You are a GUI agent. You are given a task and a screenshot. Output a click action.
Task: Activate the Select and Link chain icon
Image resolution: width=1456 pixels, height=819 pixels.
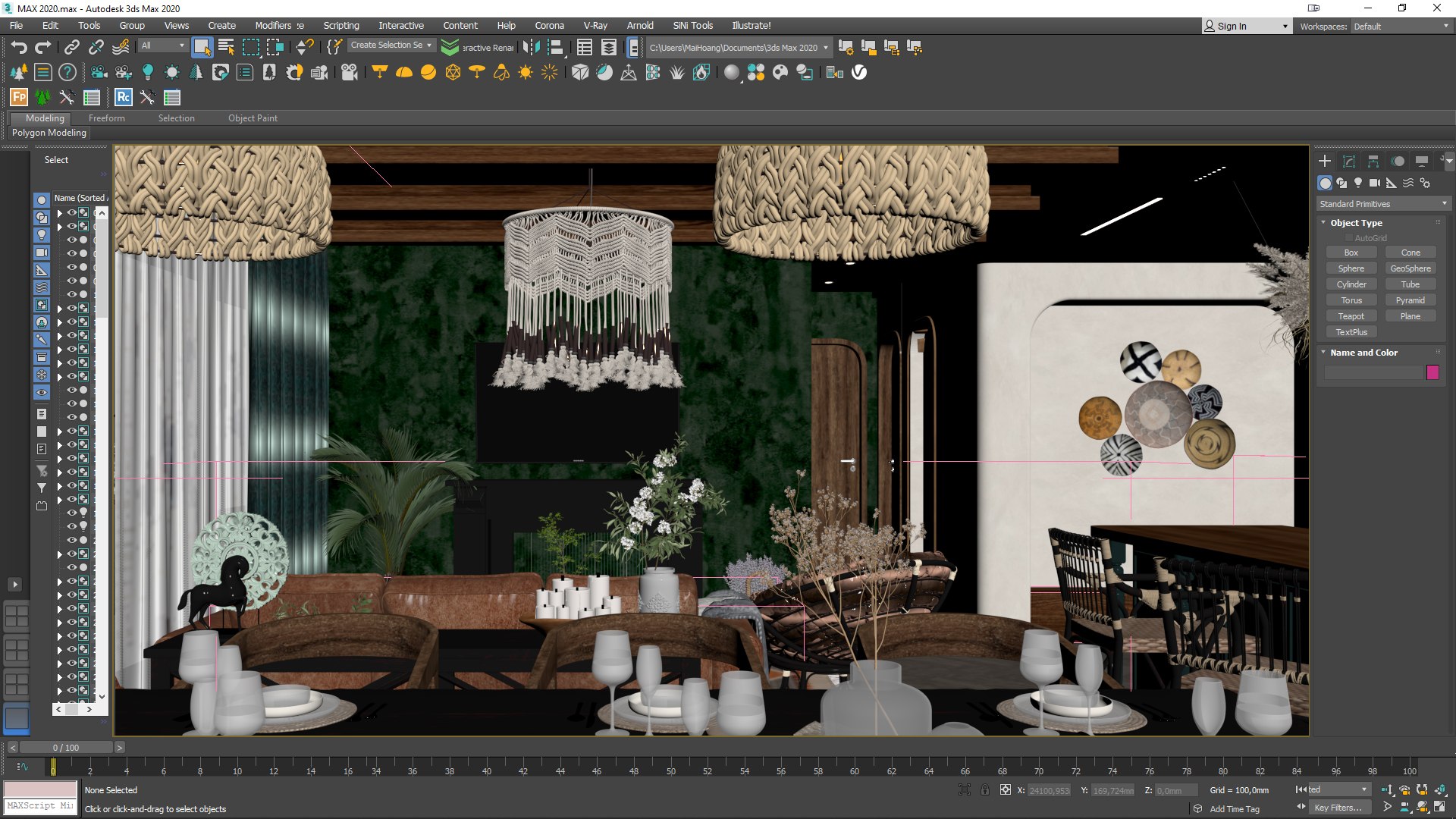[x=71, y=48]
